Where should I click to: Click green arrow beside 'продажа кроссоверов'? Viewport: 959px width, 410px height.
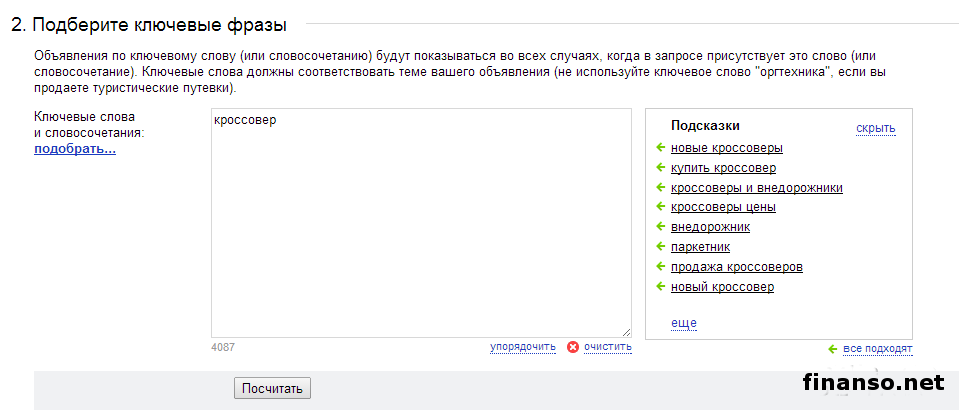pyautogui.click(x=660, y=268)
